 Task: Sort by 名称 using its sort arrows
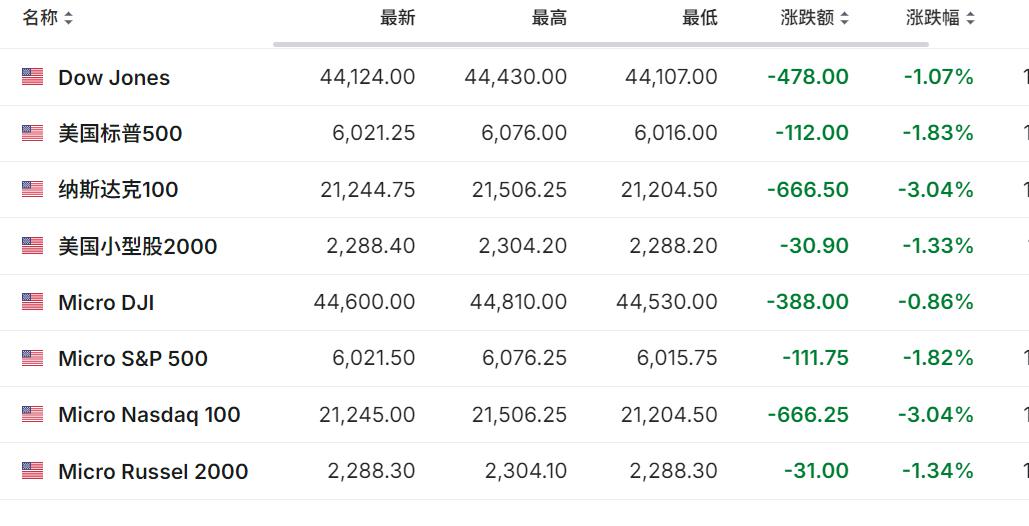pyautogui.click(x=68, y=18)
